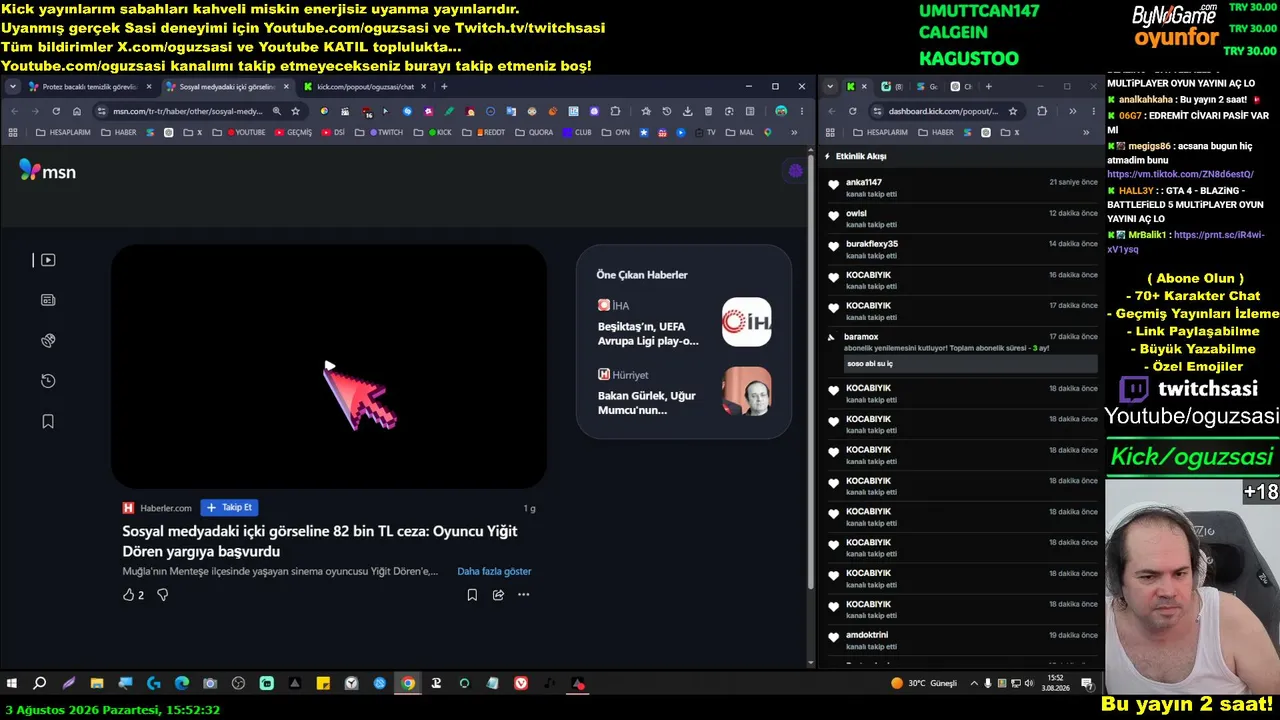The height and width of the screenshot is (720, 1280).
Task: Open the Bakan Gürlek Uğur Mumcu headline
Action: pos(647,403)
